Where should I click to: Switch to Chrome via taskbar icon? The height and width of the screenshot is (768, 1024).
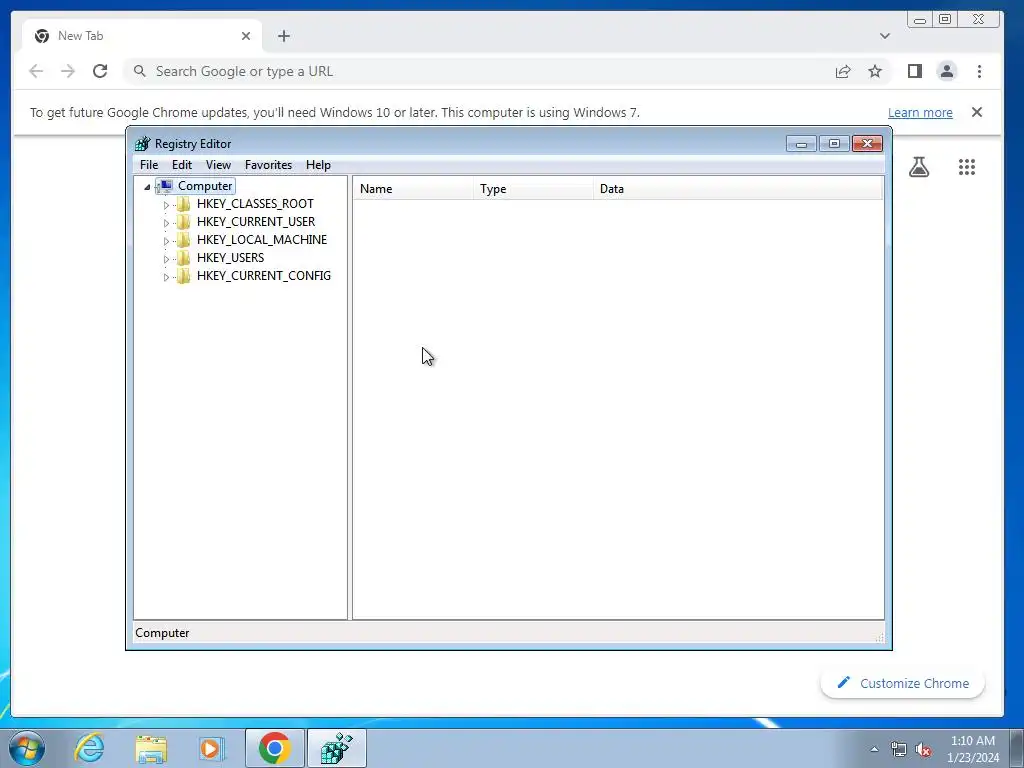point(274,748)
